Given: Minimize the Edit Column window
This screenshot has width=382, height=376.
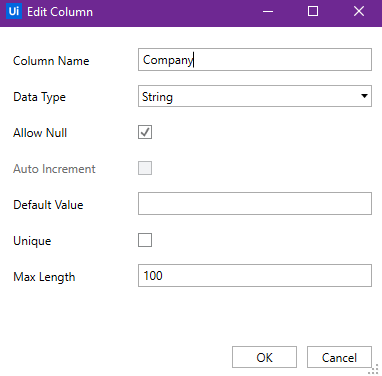Looking at the screenshot, I should click(268, 12).
